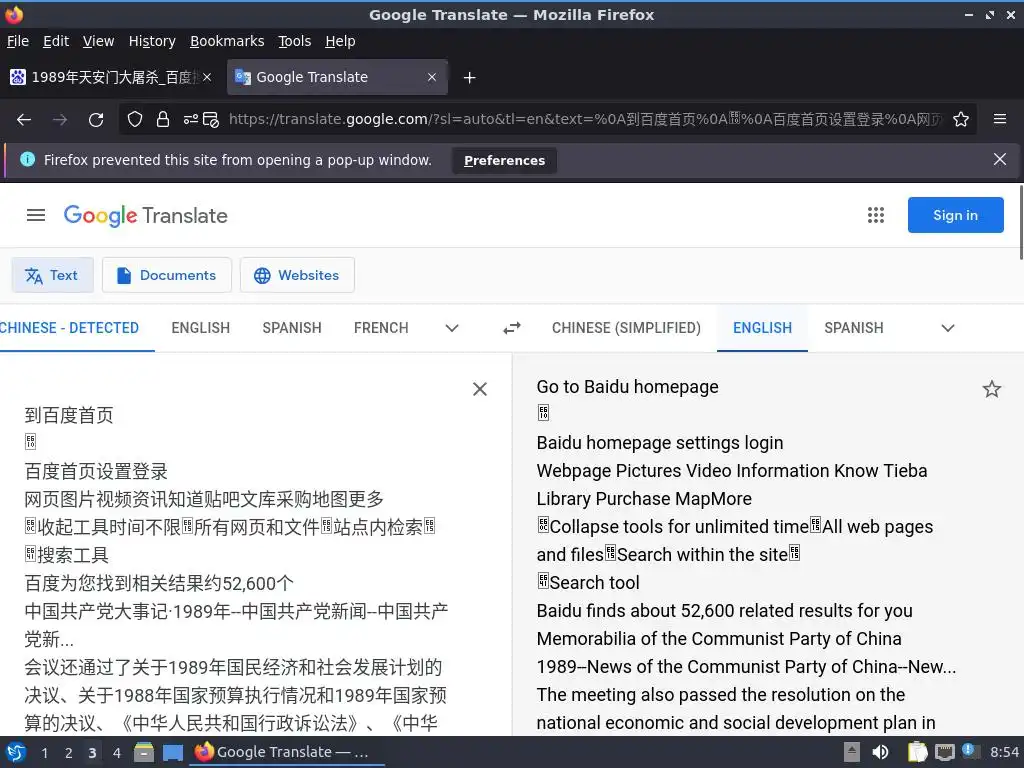The height and width of the screenshot is (768, 1024).
Task: Open the Help menu
Action: click(x=340, y=41)
